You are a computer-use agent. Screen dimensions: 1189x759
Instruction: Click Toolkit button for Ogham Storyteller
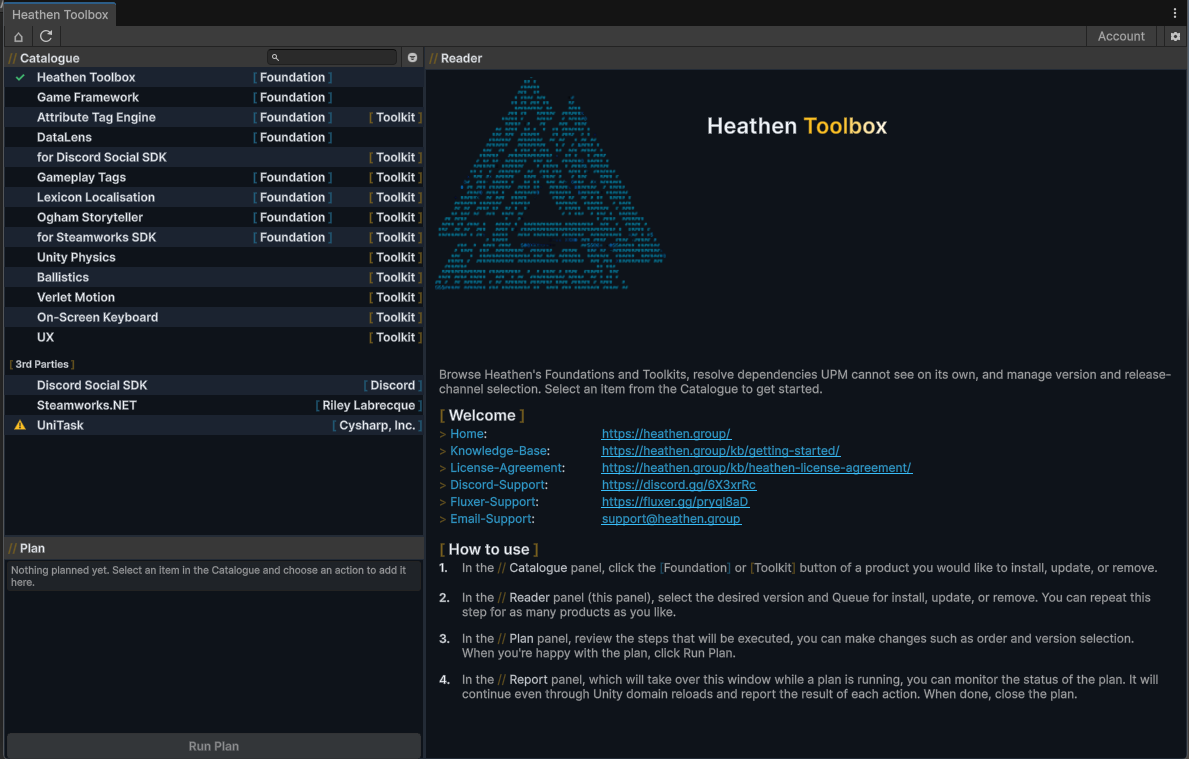click(x=395, y=218)
